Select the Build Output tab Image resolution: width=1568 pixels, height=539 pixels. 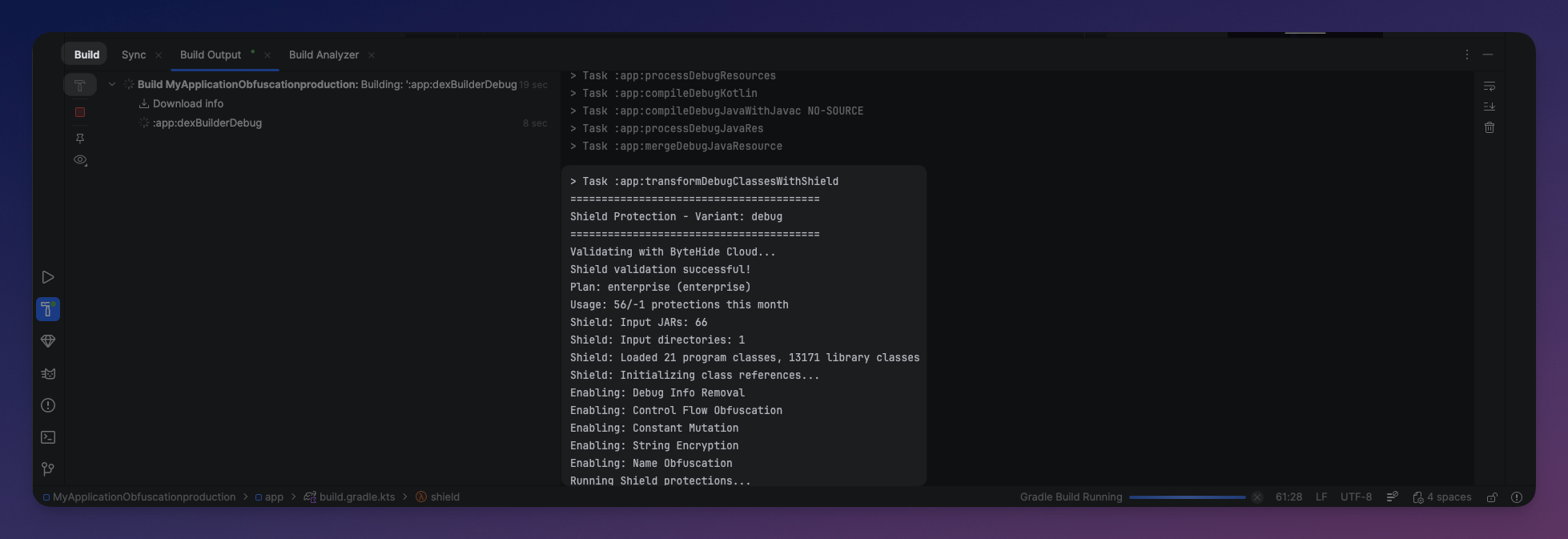(x=211, y=54)
